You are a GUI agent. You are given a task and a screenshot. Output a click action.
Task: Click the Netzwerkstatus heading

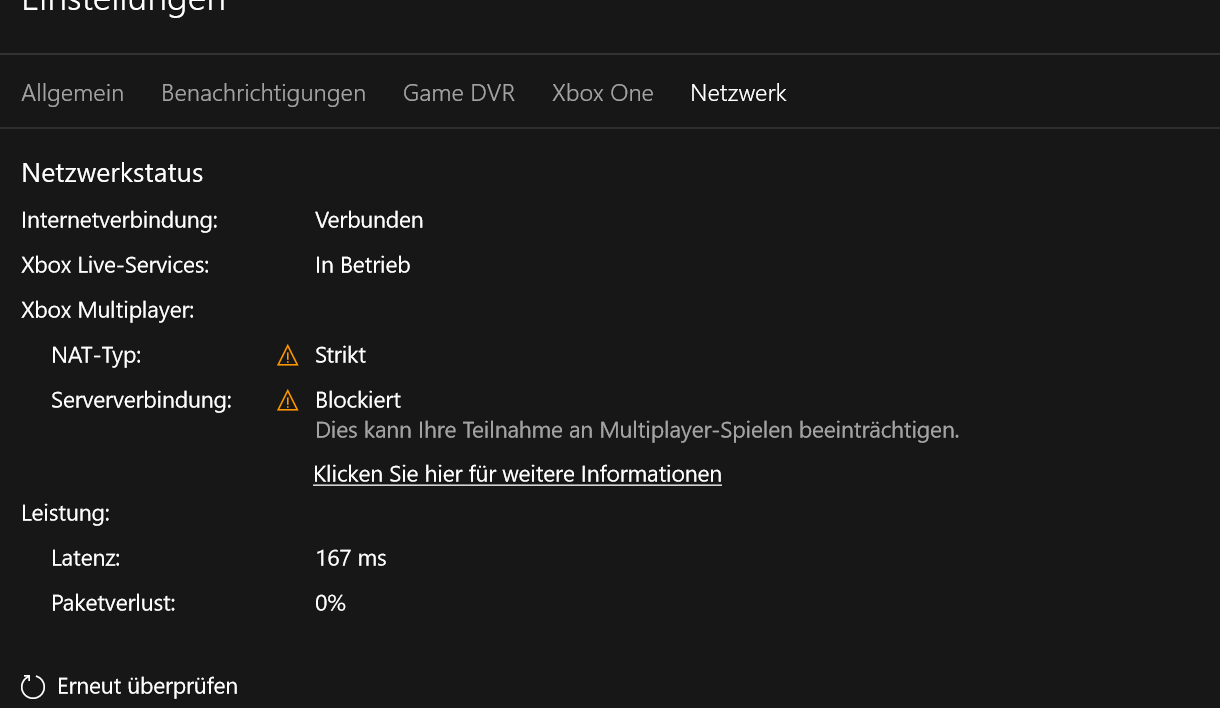(x=112, y=173)
